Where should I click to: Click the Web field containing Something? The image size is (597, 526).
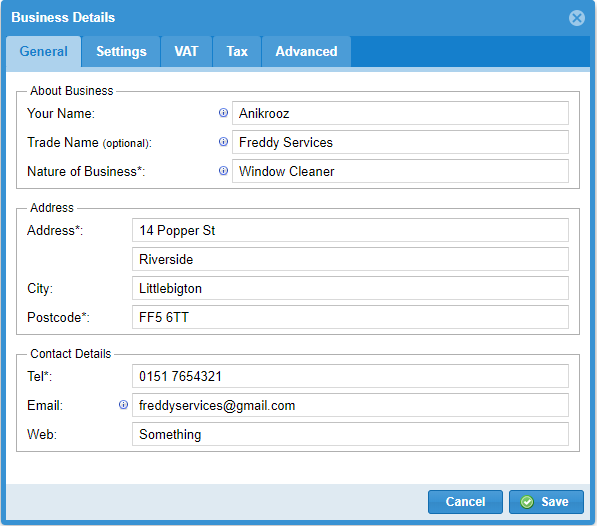350,434
